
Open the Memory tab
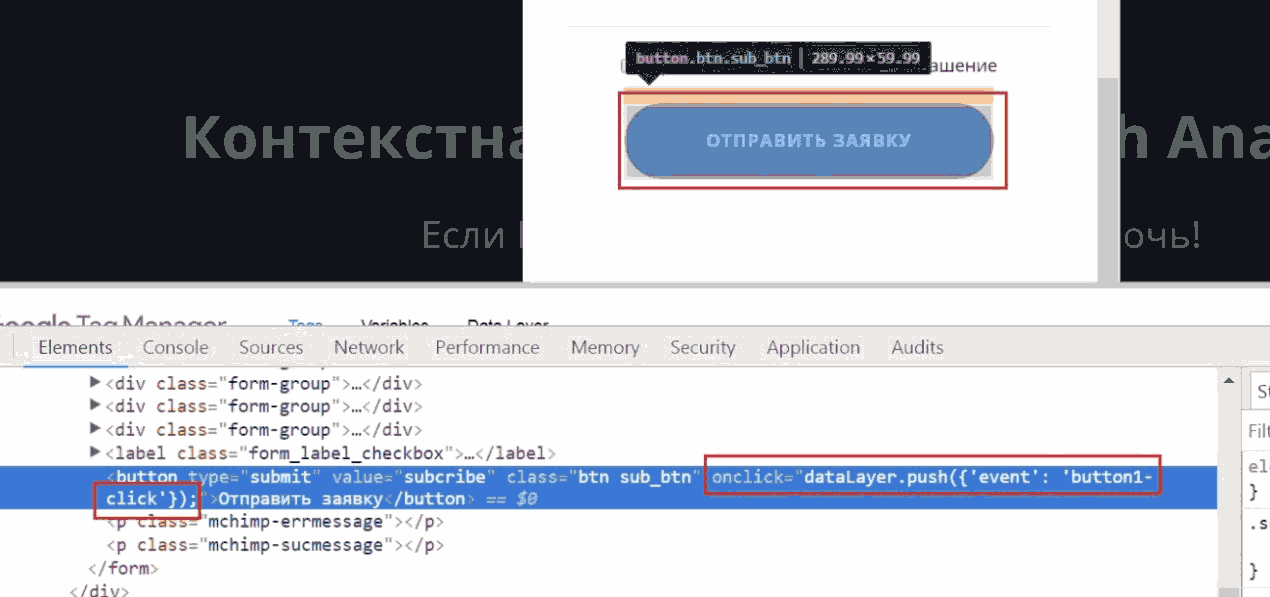click(605, 348)
